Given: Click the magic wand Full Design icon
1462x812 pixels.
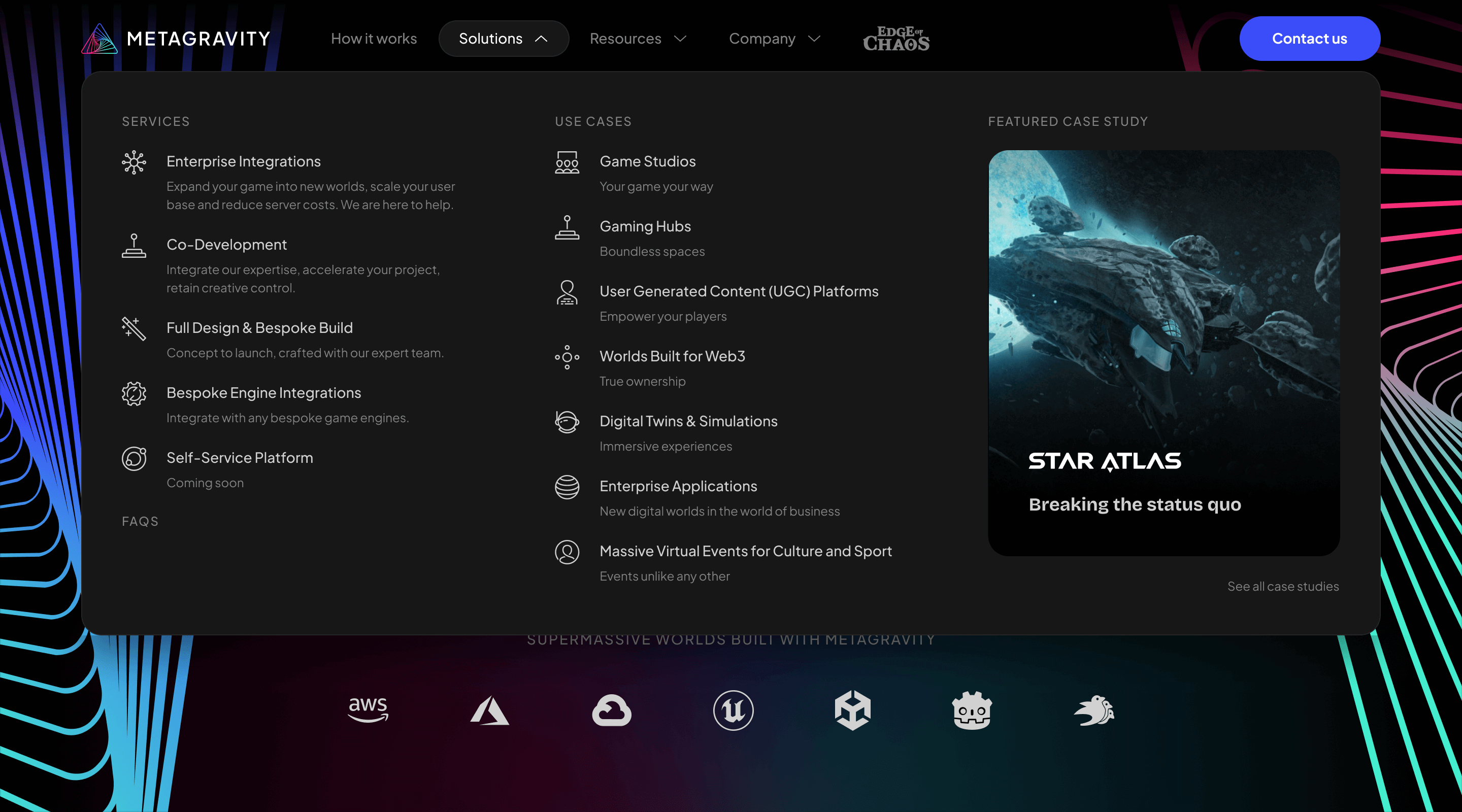Looking at the screenshot, I should [x=134, y=328].
